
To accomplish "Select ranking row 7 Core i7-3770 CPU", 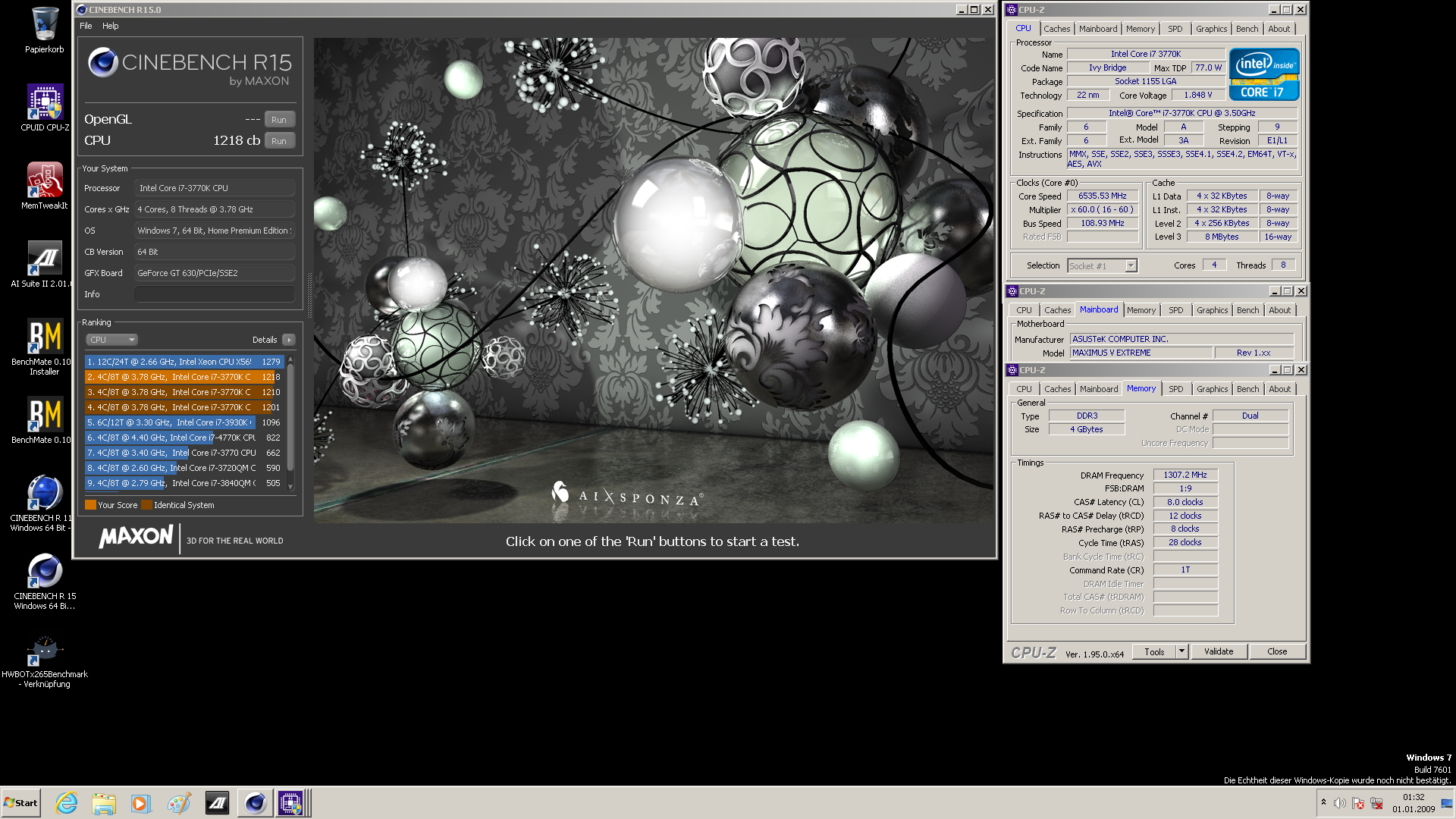I will (184, 453).
